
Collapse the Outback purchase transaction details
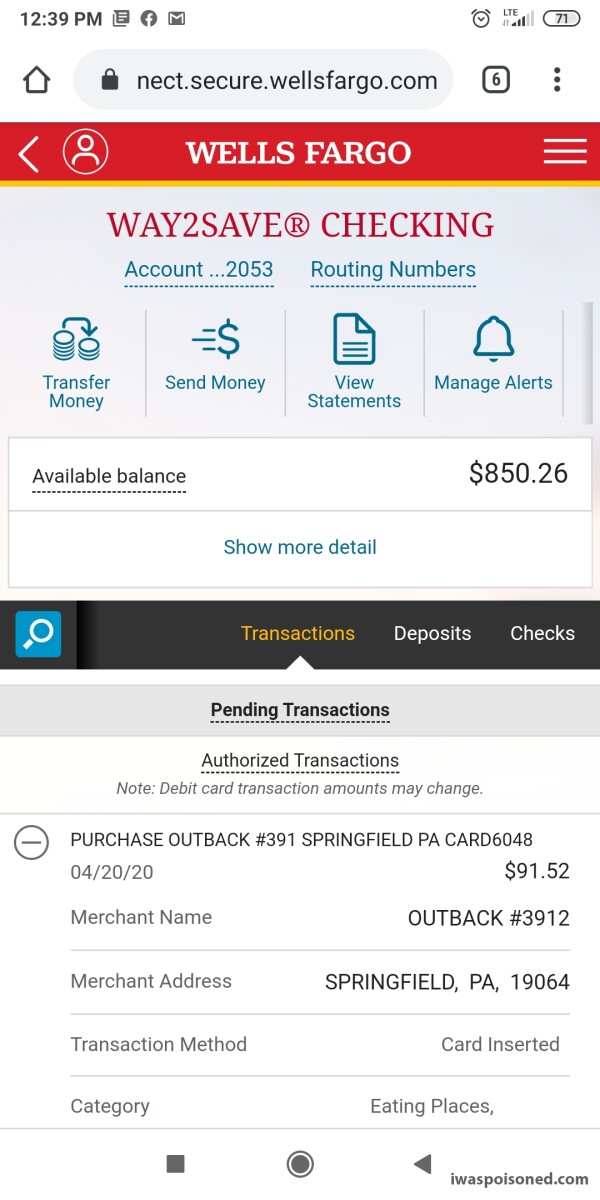[31, 844]
